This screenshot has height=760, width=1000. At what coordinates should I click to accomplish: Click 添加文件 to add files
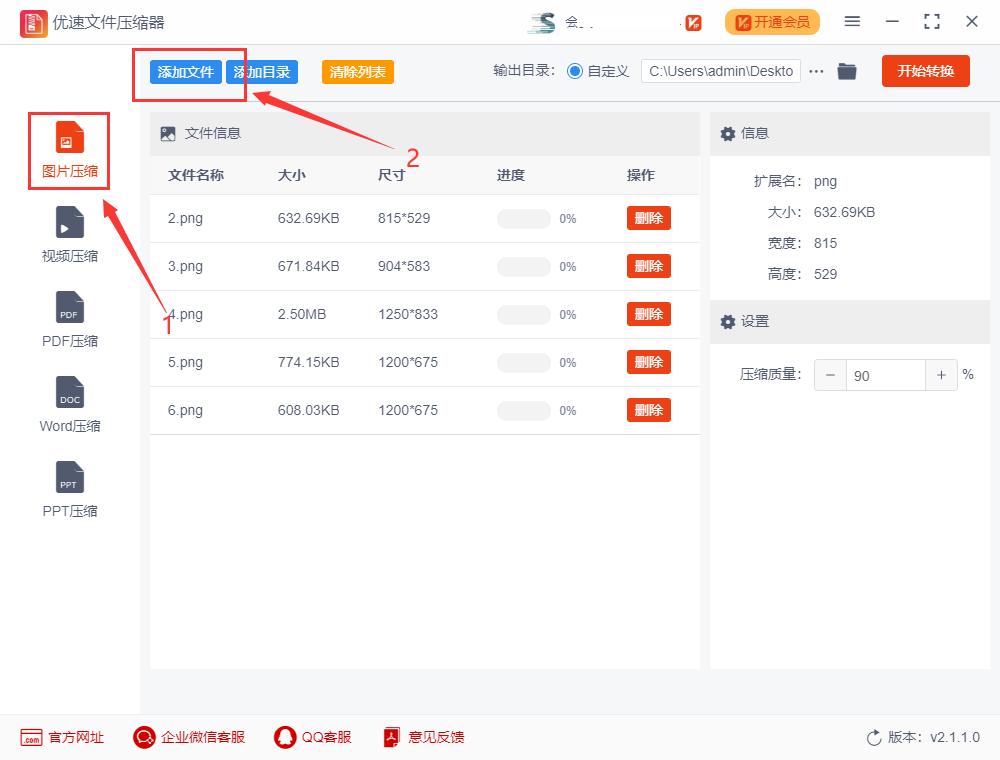(186, 71)
